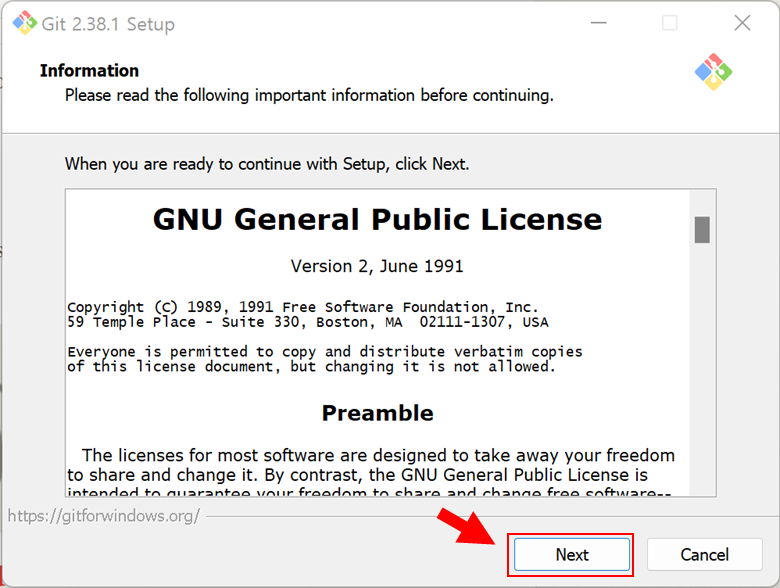Click the "to share and change it" line
This screenshot has height=588, width=780.
358,475
